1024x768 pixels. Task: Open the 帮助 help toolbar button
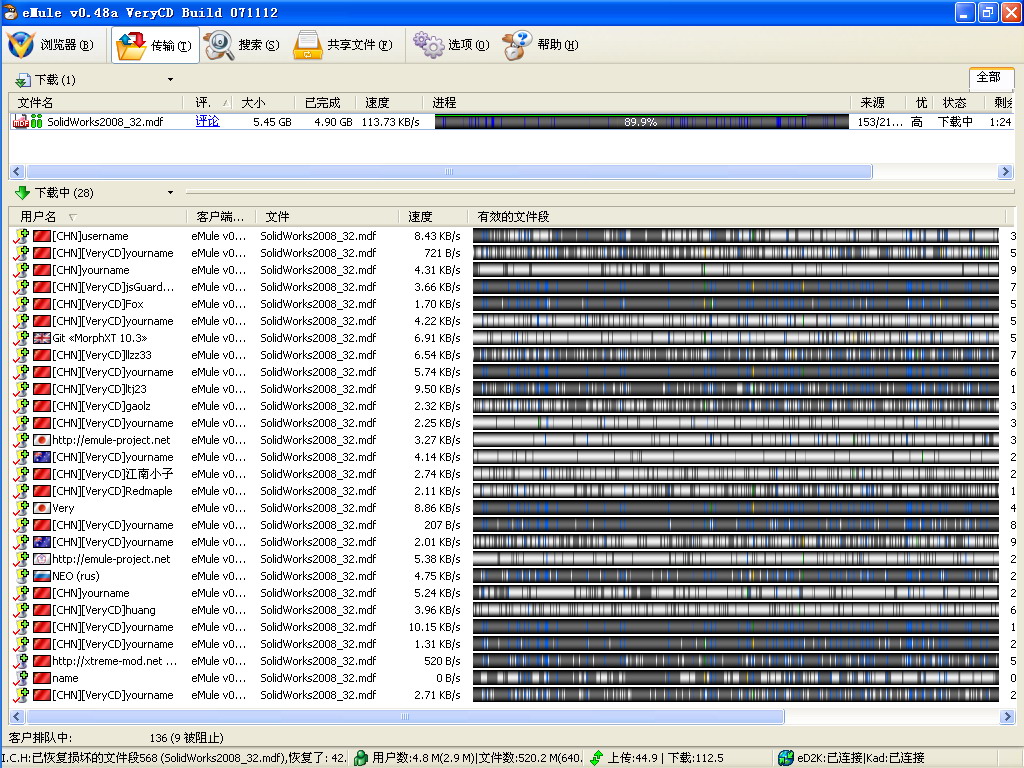[541, 45]
